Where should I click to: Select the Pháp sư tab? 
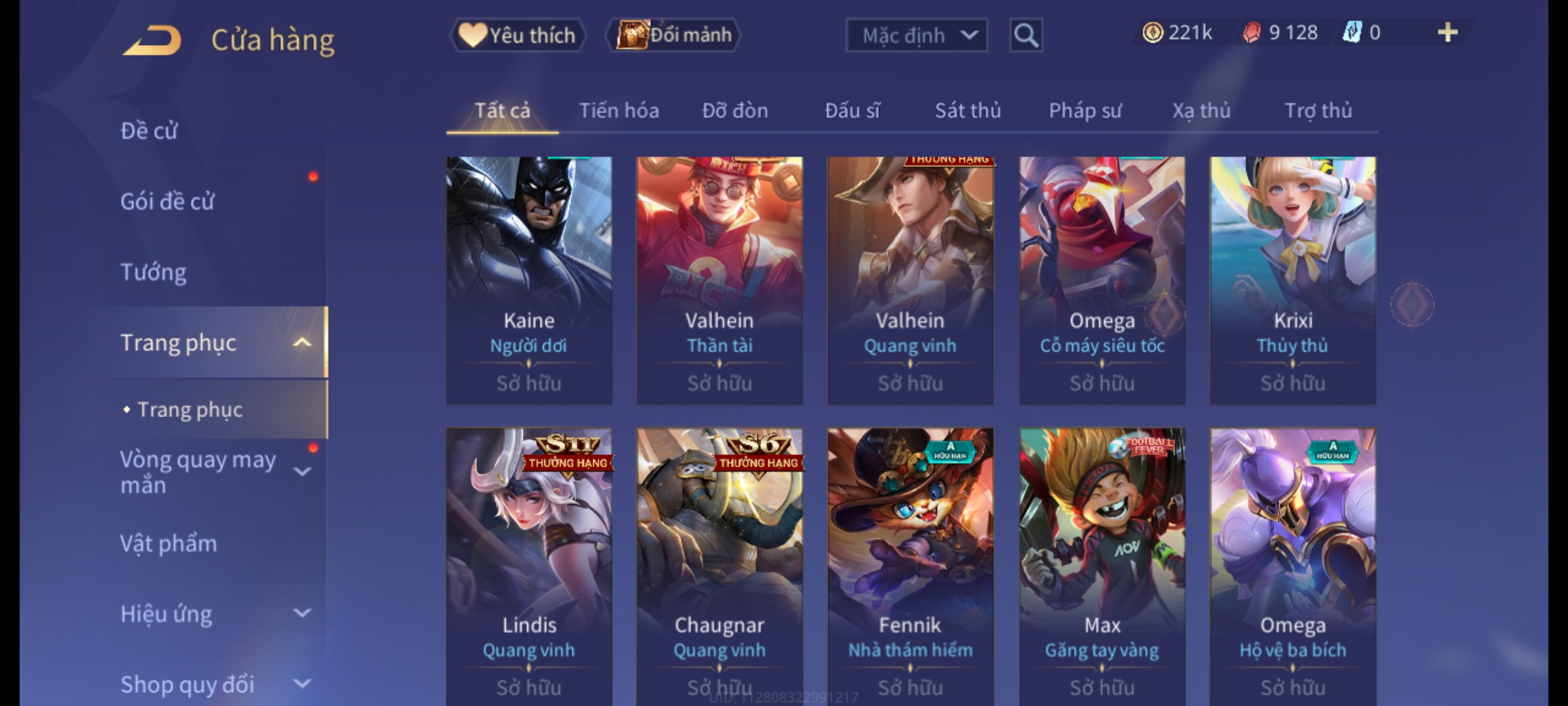1085,110
